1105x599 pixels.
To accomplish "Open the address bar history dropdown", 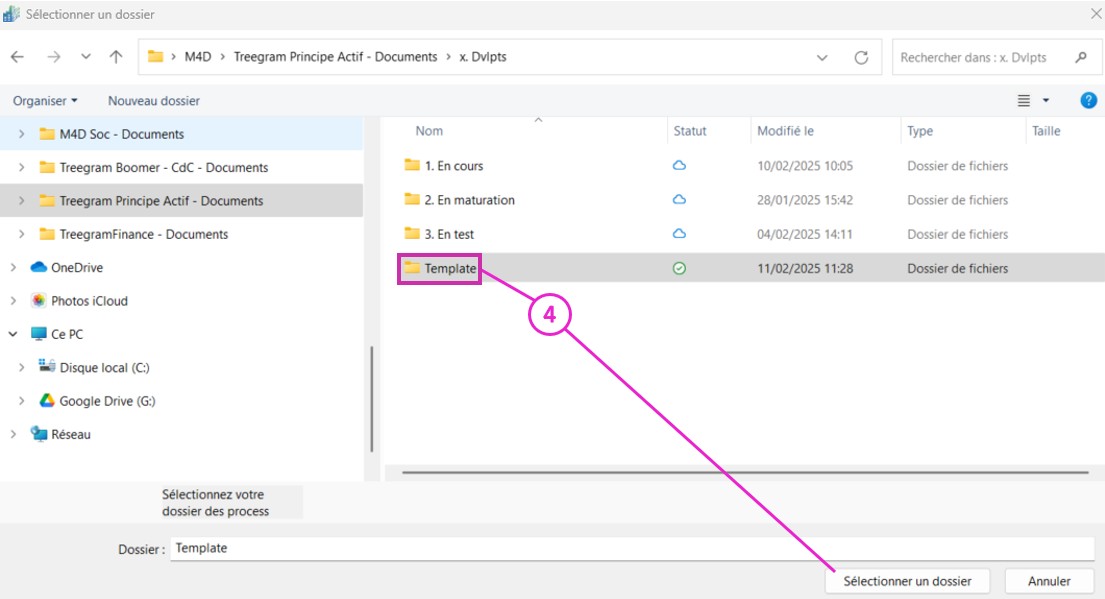I will click(822, 57).
